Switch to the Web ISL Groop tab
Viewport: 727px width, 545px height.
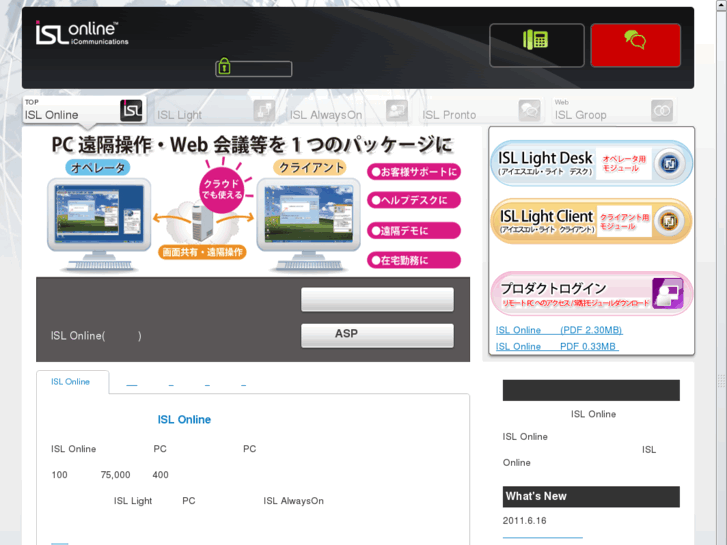613,110
